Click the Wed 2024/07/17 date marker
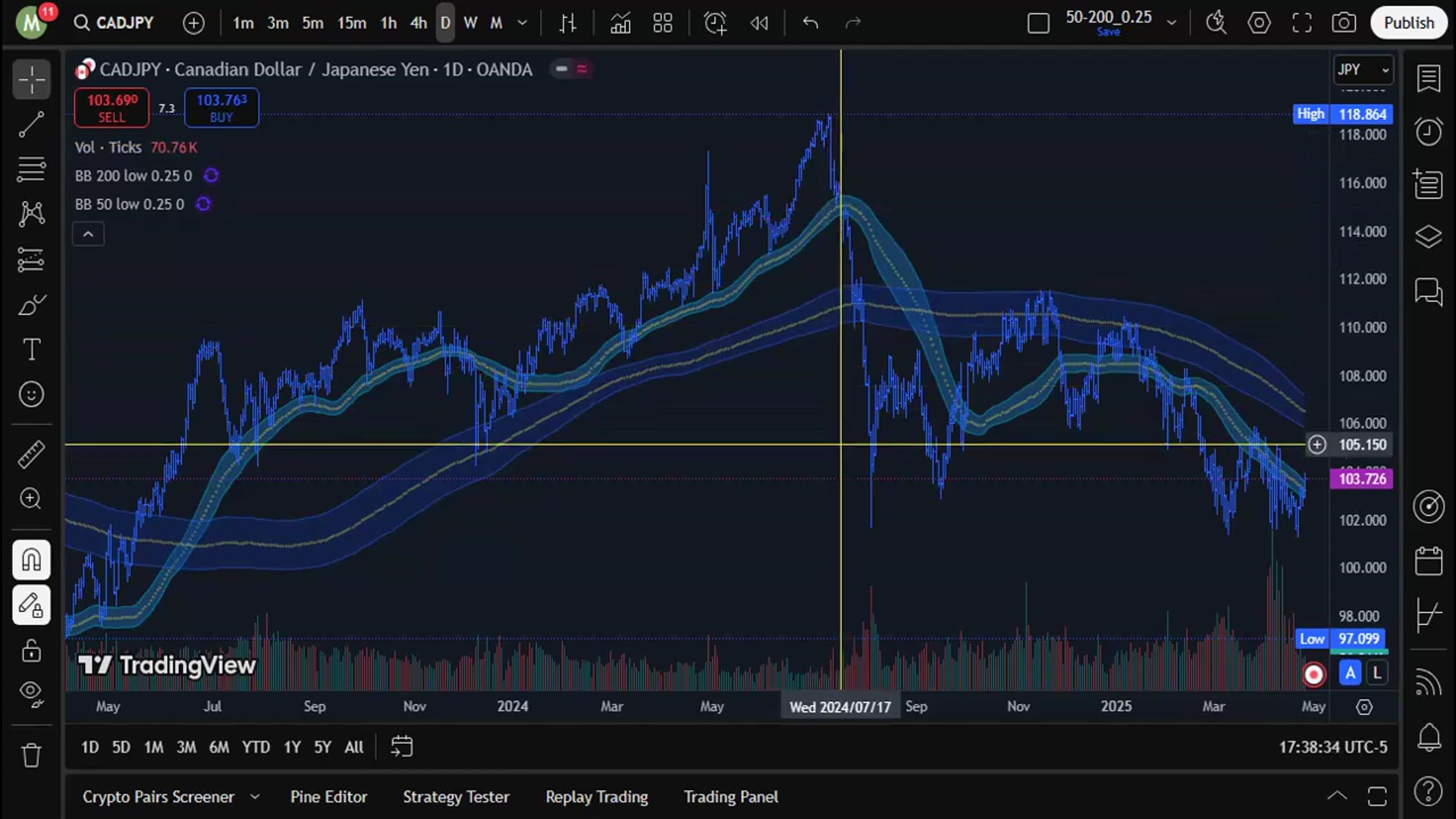The height and width of the screenshot is (819, 1456). [840, 706]
